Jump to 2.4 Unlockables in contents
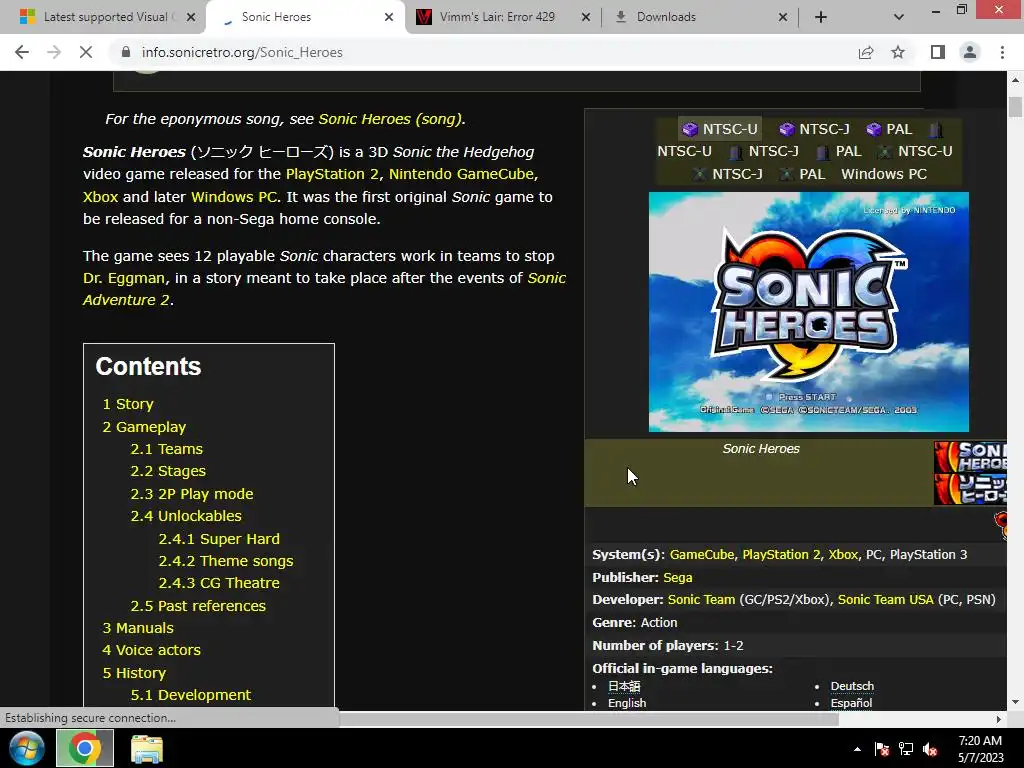 [x=186, y=516]
